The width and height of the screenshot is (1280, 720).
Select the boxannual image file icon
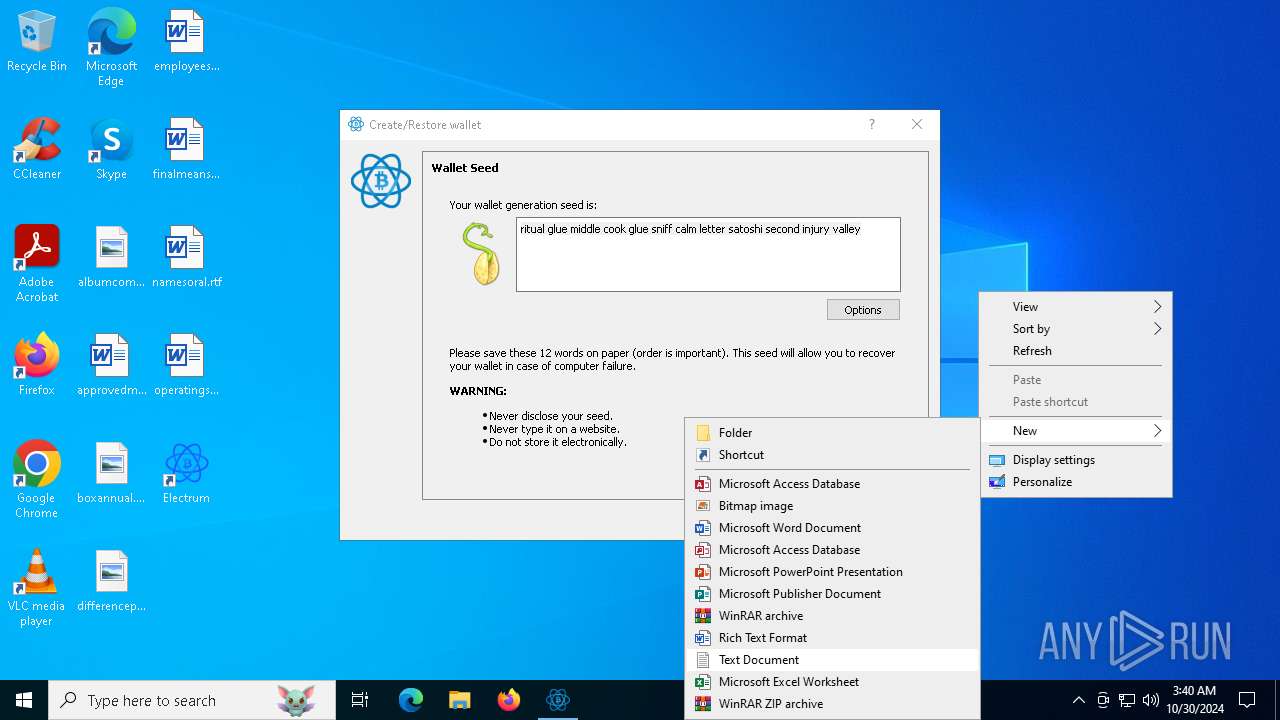point(111,473)
